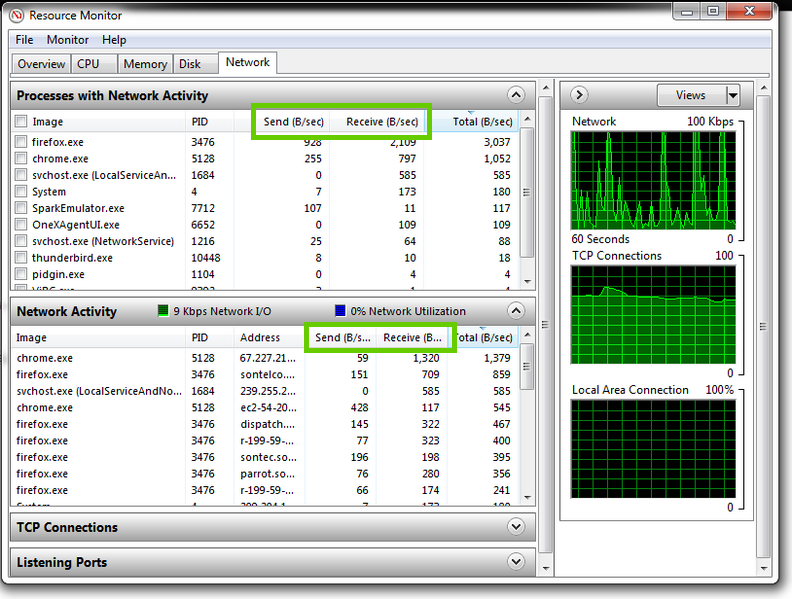Screen dimensions: 792x599
Task: Check the firefox.exe process checkbox
Action: [21, 141]
